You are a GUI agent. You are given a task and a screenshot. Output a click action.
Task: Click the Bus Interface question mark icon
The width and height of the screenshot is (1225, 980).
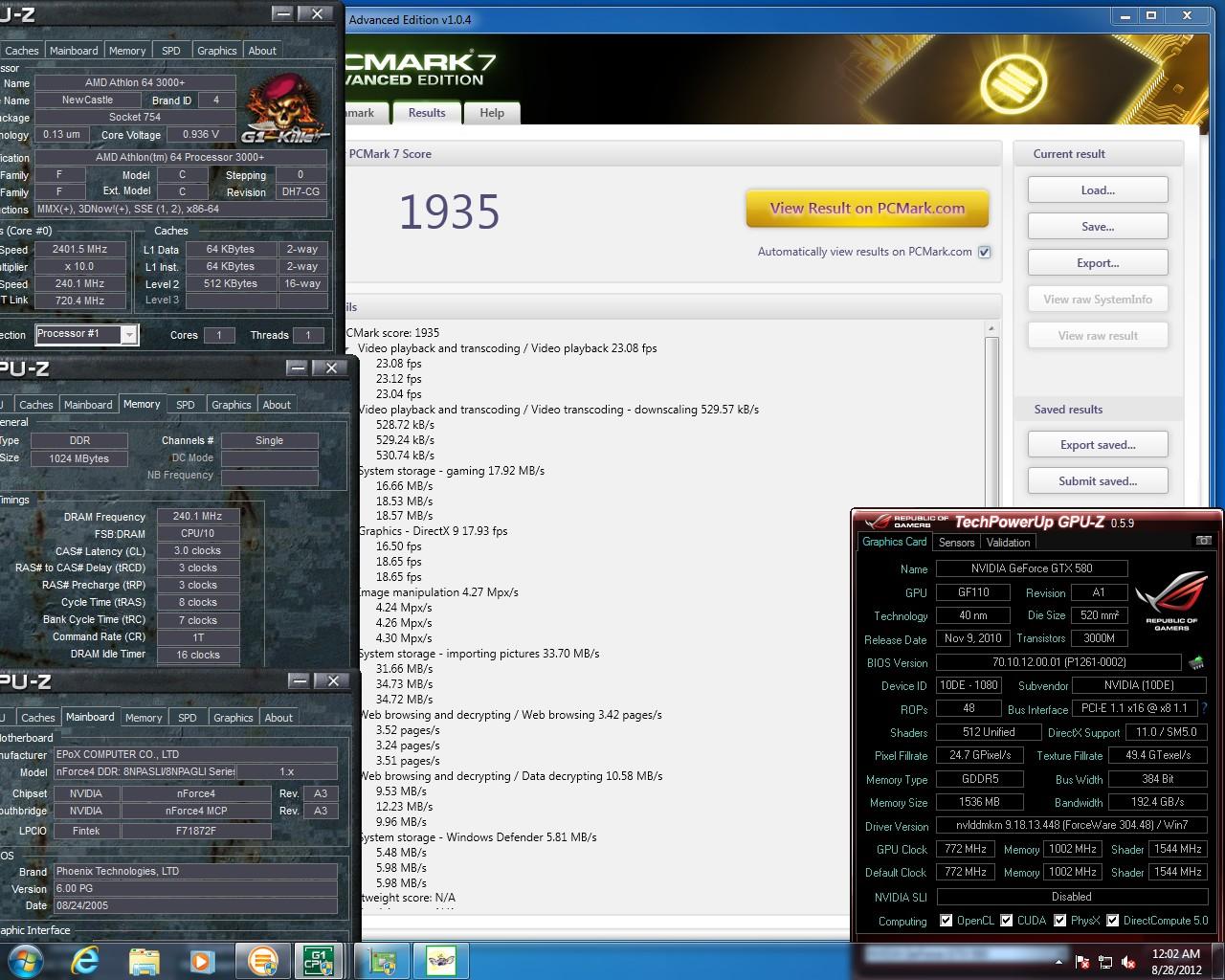coord(1203,708)
